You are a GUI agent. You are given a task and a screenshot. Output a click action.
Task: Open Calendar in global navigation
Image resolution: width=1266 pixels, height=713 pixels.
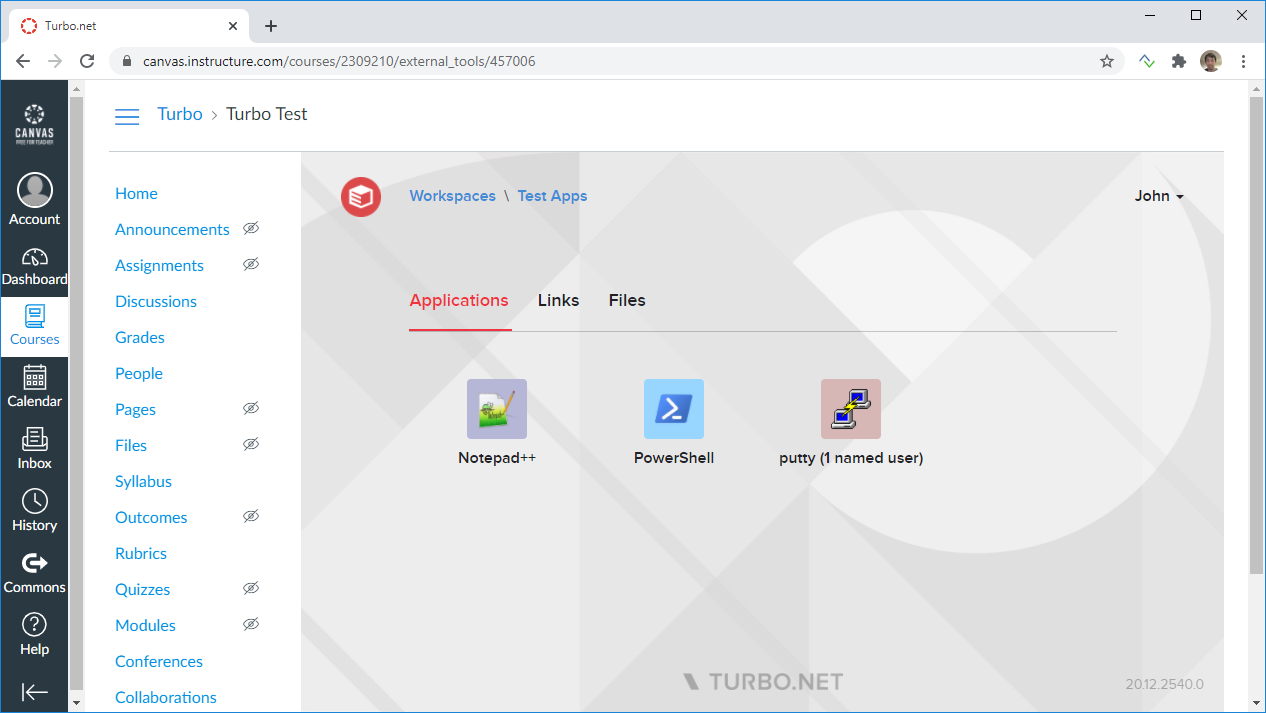(34, 386)
